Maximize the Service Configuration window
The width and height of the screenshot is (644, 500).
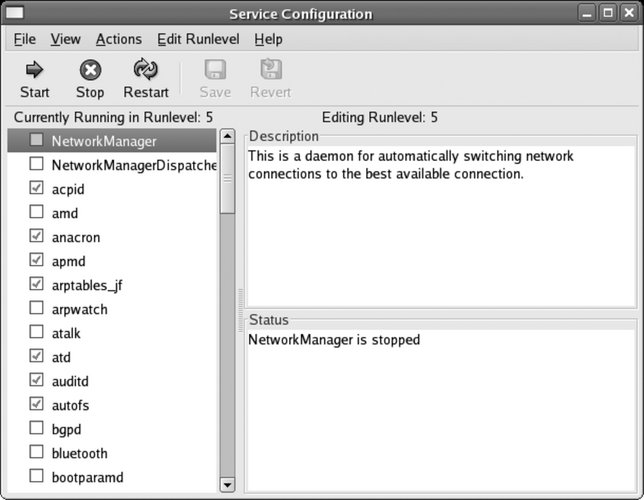(607, 14)
